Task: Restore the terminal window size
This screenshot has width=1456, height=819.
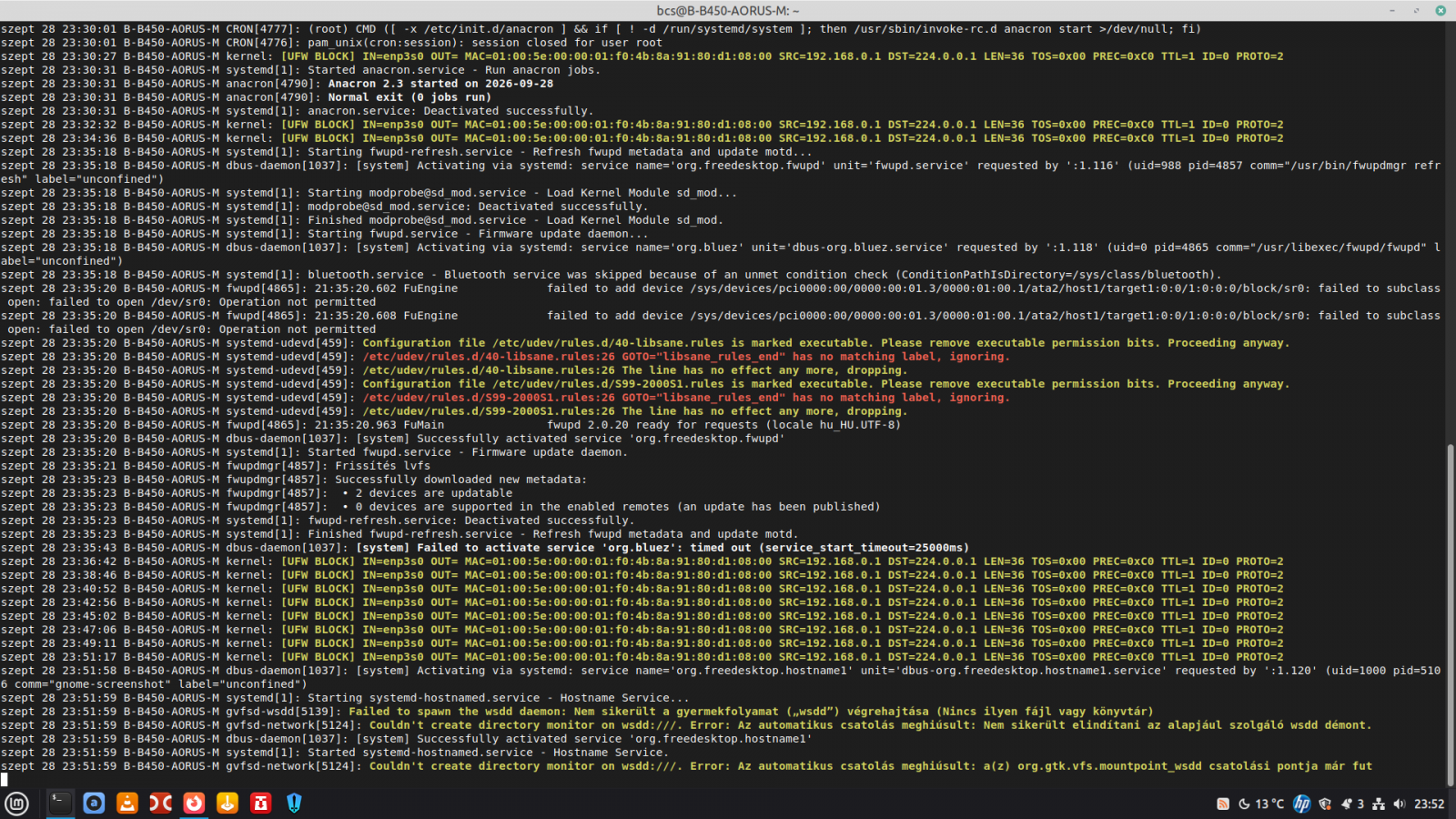Action: click(1416, 10)
